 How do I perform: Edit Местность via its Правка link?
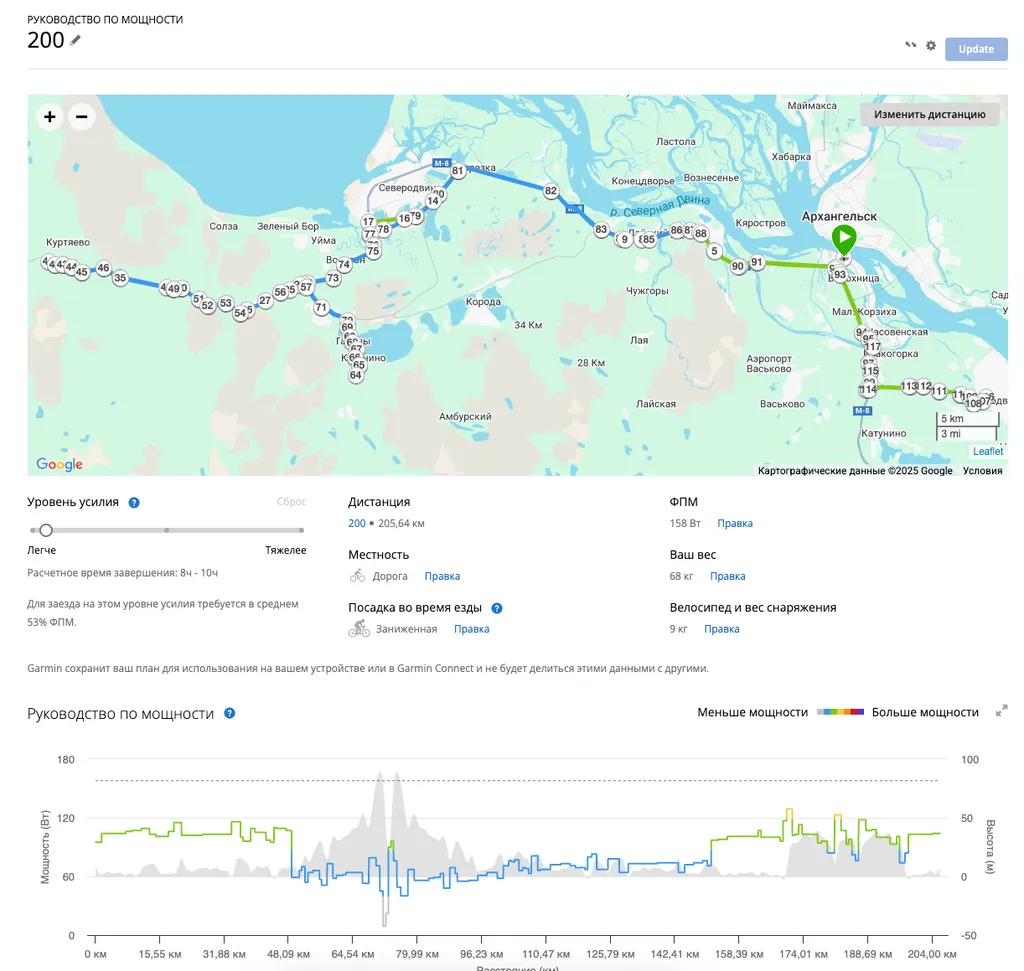pos(442,576)
